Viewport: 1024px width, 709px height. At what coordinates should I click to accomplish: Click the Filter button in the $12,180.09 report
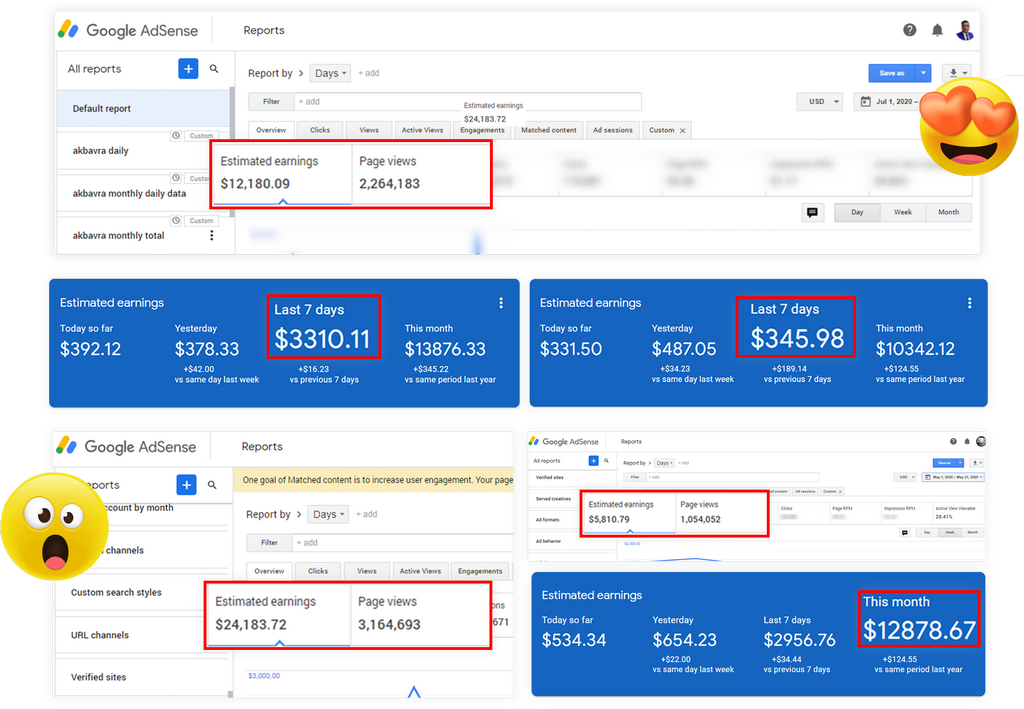pyautogui.click(x=271, y=102)
